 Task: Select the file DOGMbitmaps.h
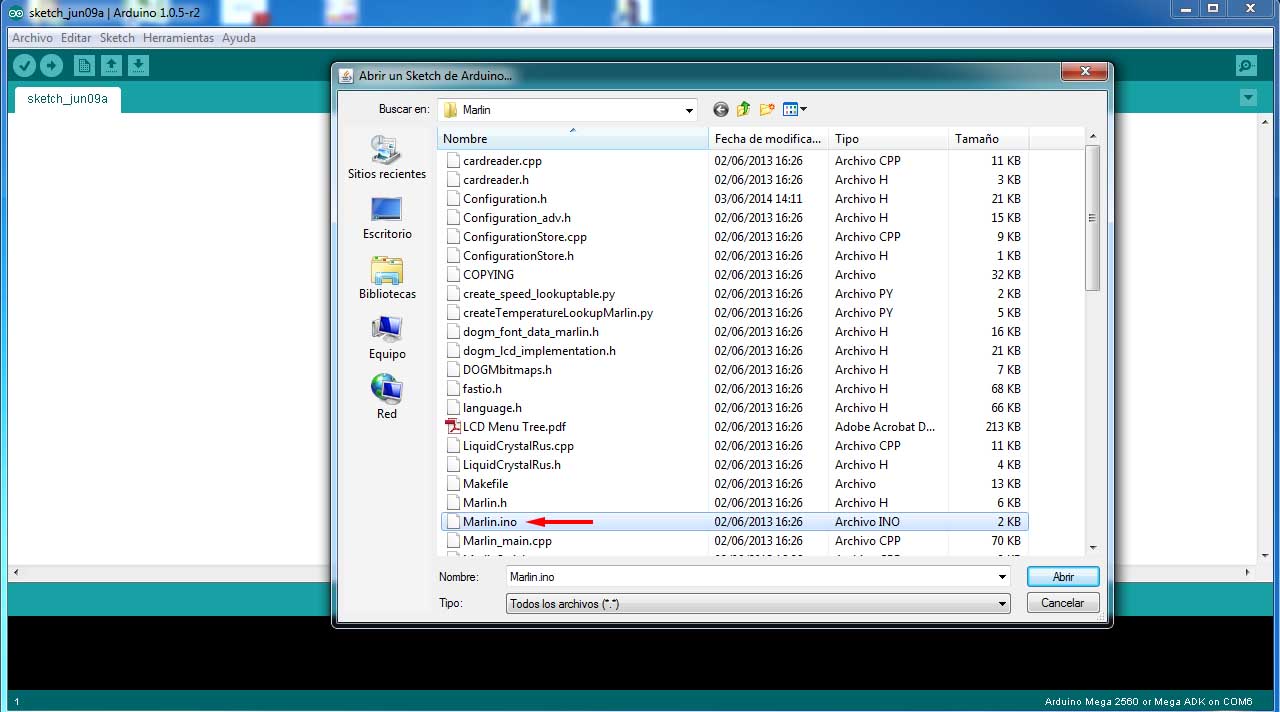coord(507,370)
